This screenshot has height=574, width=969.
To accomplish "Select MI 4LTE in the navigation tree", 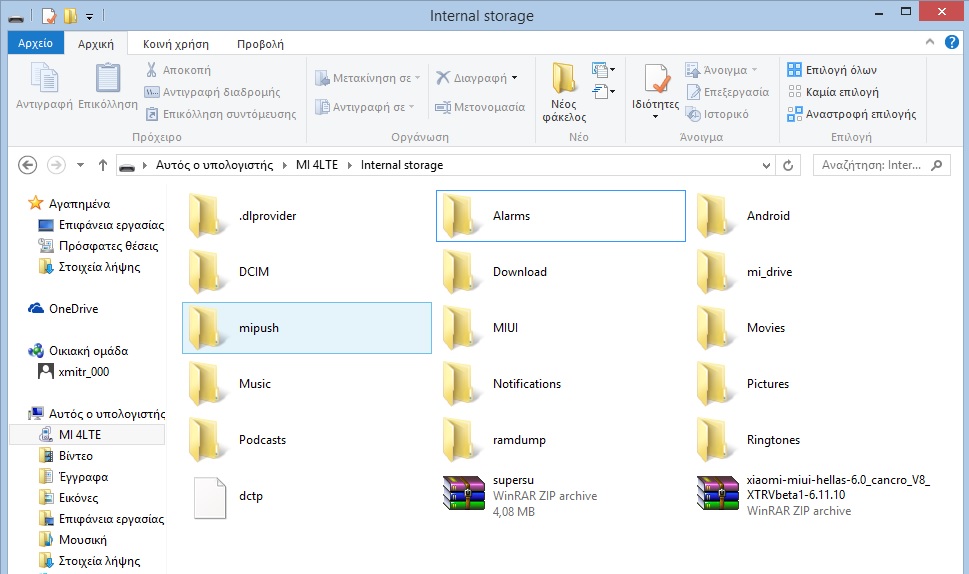I will [79, 435].
